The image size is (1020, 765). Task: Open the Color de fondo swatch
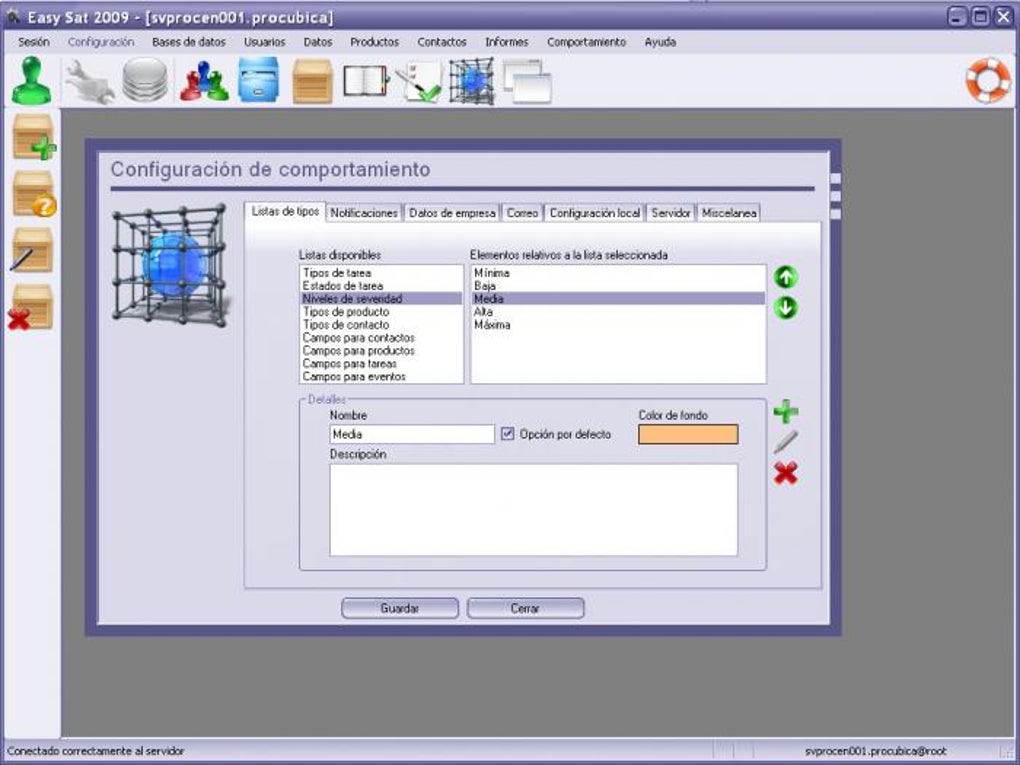point(690,434)
